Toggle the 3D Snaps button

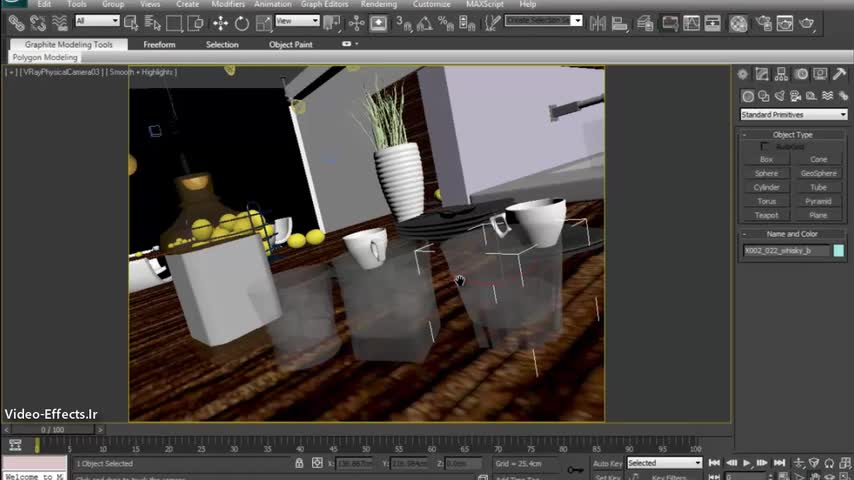pos(404,23)
